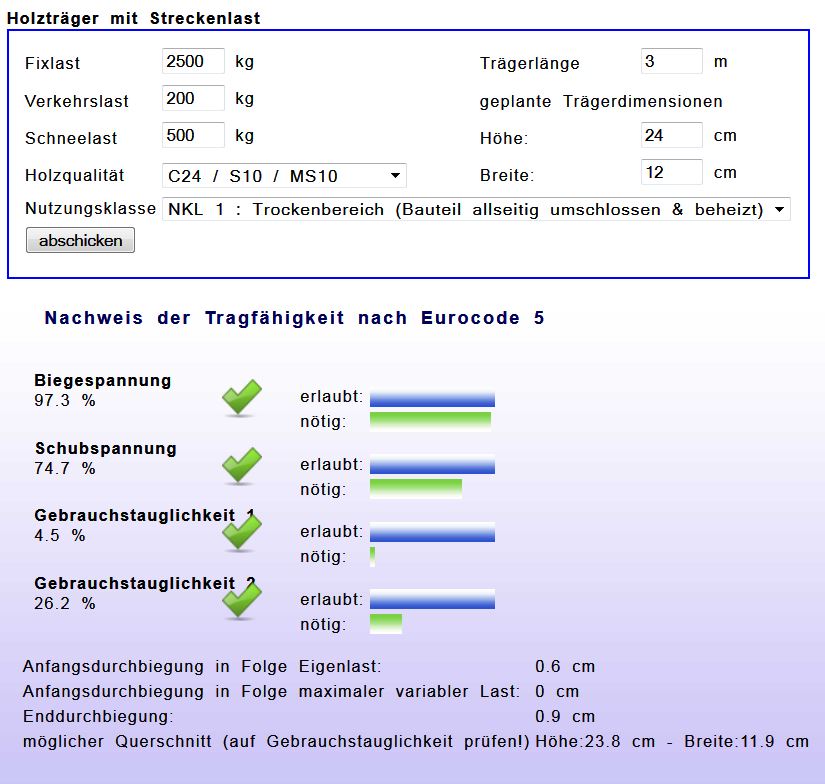
Task: Click into the Breite input field
Action: tap(671, 172)
